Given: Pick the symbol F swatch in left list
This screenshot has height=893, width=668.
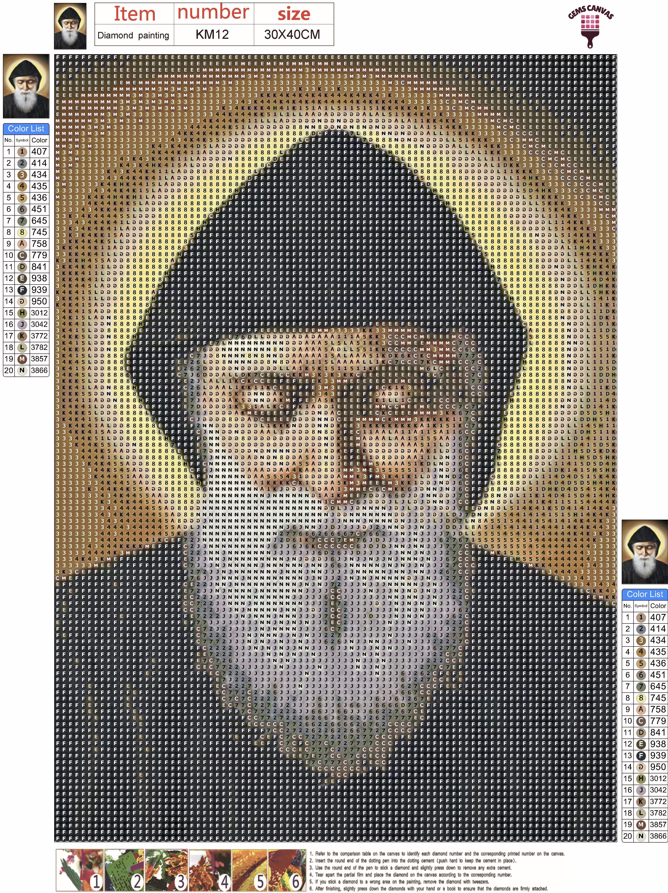Looking at the screenshot, I should 22,290.
